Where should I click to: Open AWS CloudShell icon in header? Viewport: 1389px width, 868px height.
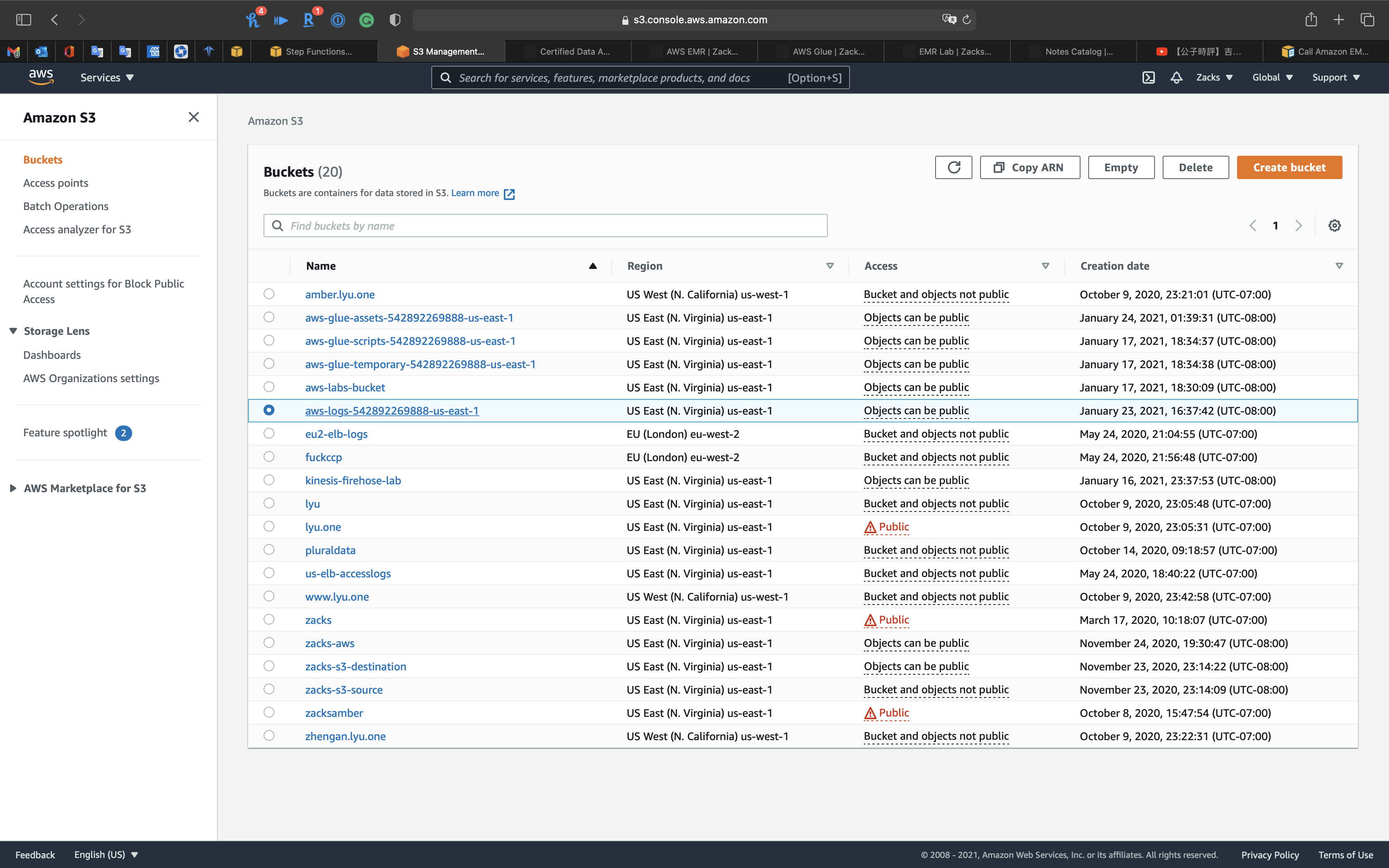tap(1148, 77)
